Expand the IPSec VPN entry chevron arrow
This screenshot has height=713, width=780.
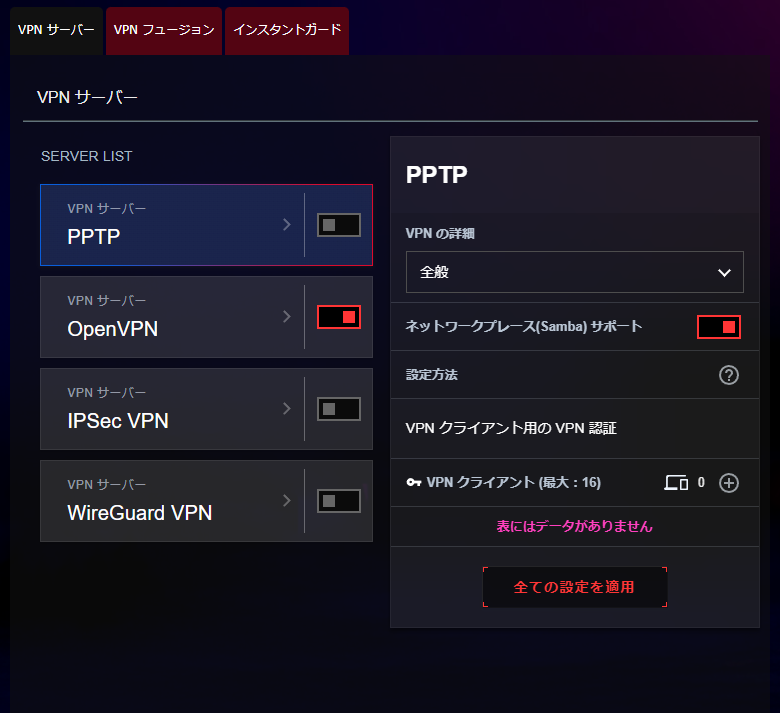click(x=287, y=409)
